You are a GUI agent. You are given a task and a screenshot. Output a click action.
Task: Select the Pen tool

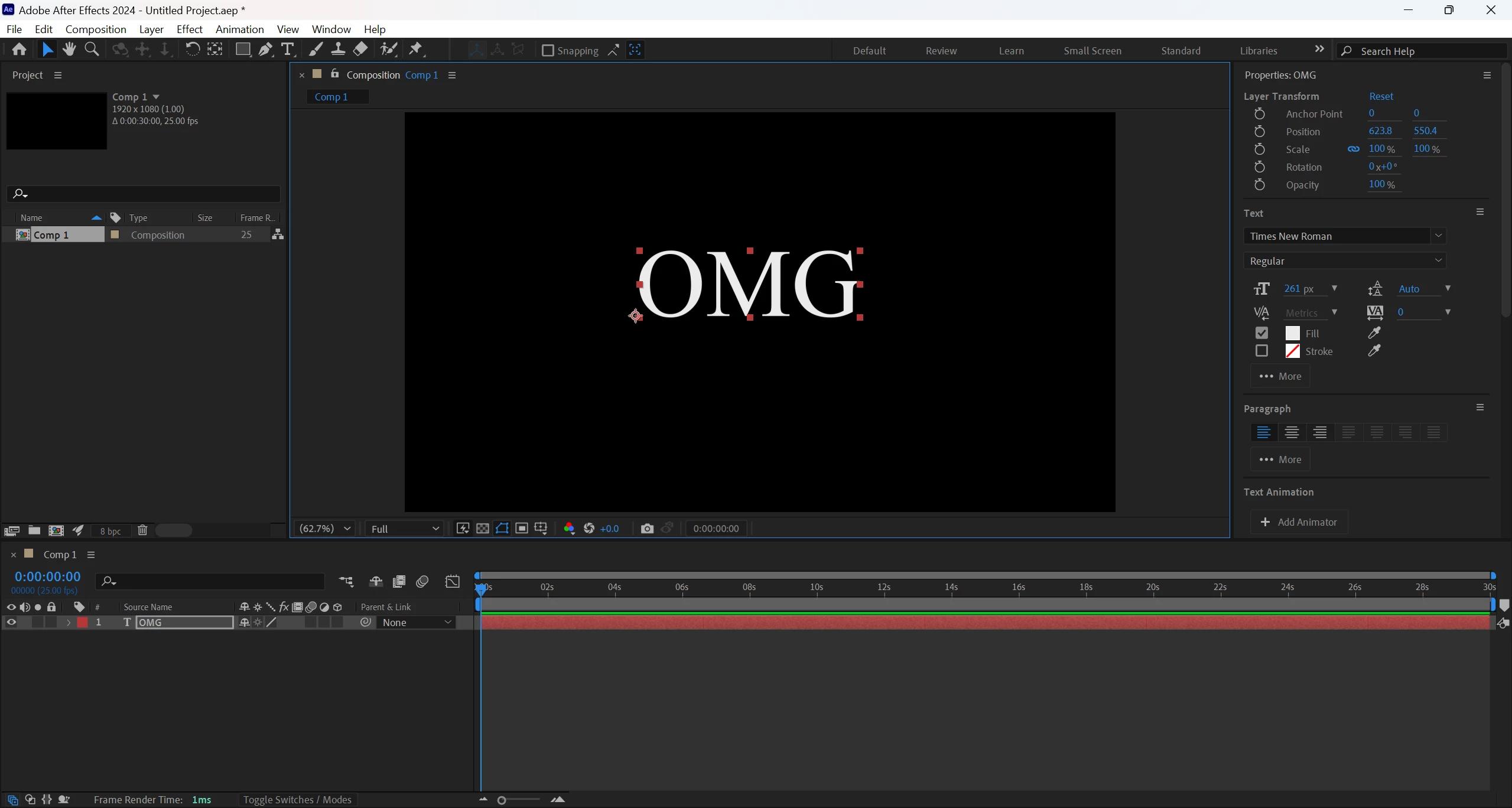(265, 50)
